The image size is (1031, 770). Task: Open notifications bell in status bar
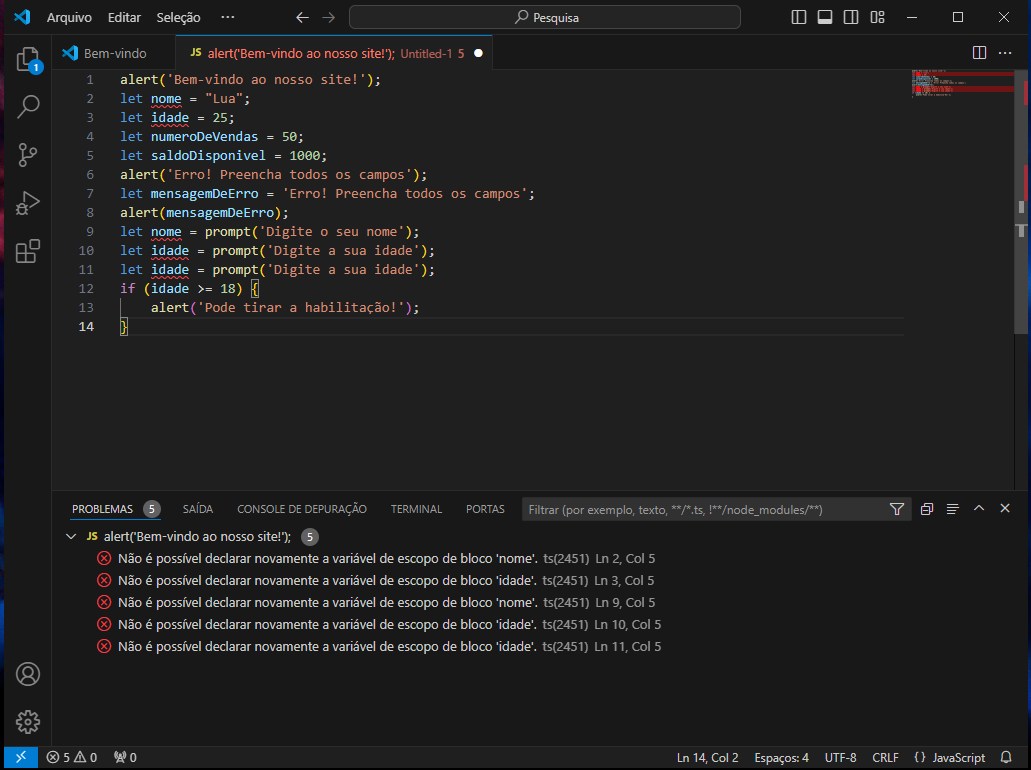pos(1006,758)
